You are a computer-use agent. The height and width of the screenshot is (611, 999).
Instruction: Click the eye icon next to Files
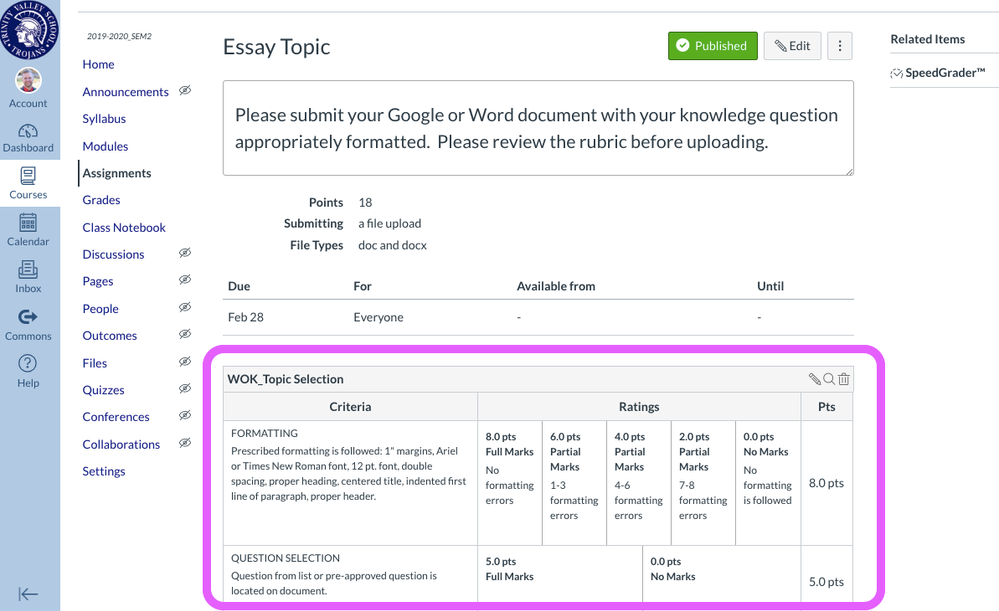pos(184,363)
